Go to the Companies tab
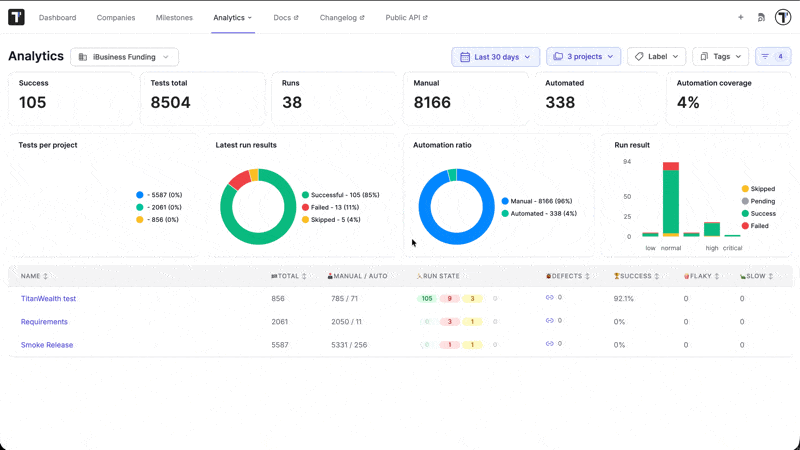Image resolution: width=800 pixels, height=450 pixels. pos(116,17)
